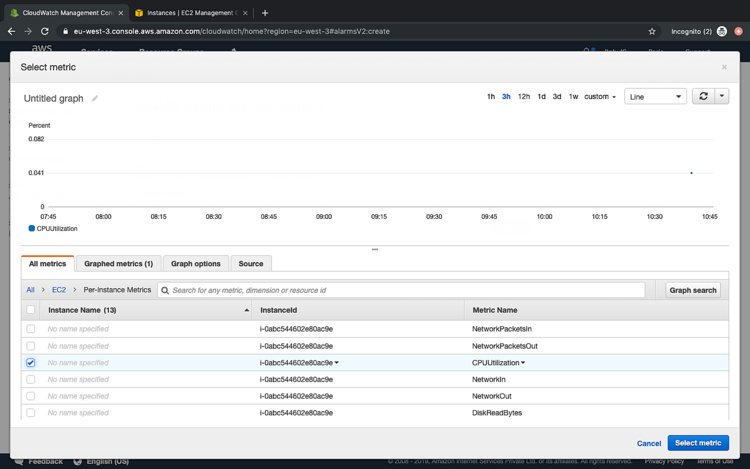The height and width of the screenshot is (469, 750).
Task: Click the Cancel link
Action: 649,443
